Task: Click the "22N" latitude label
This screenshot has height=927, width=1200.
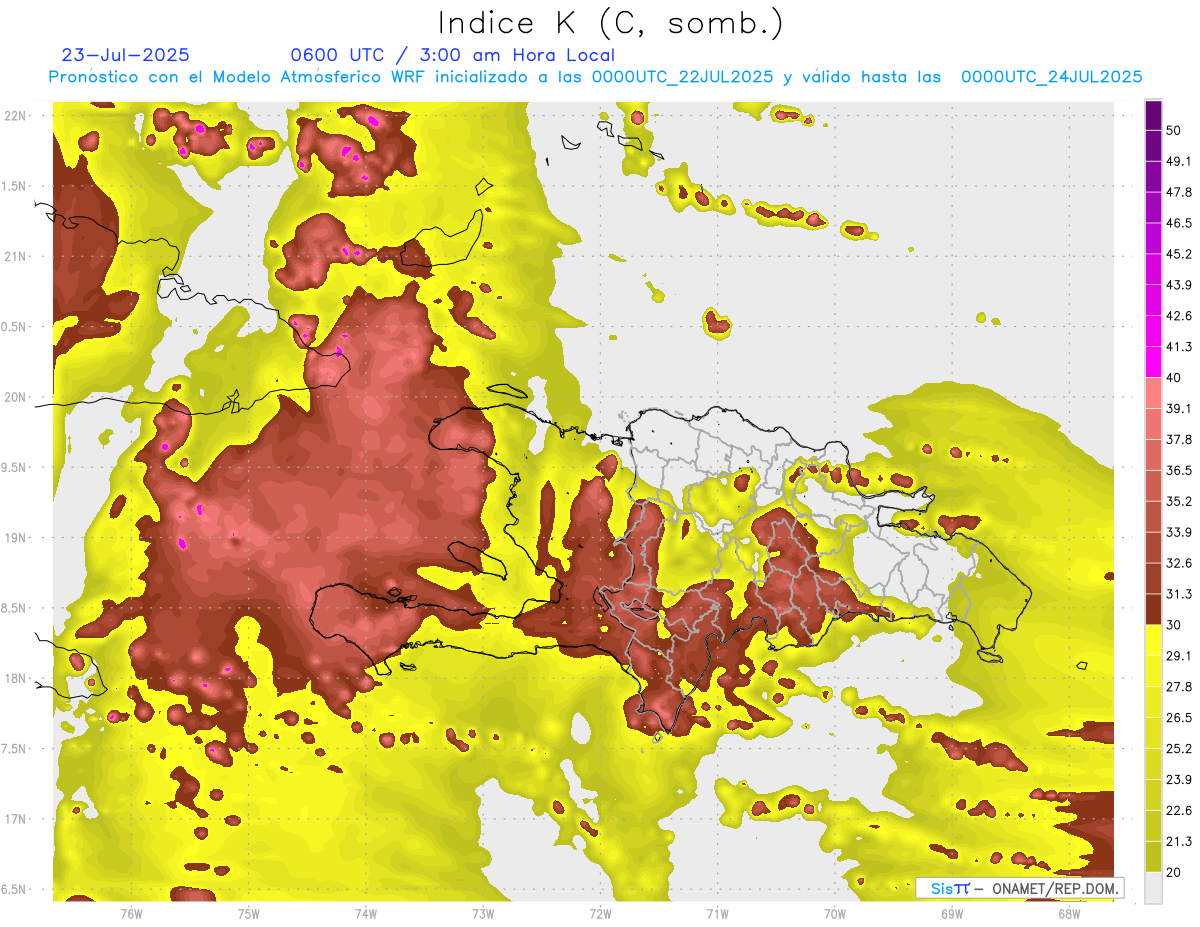Action: [17, 116]
